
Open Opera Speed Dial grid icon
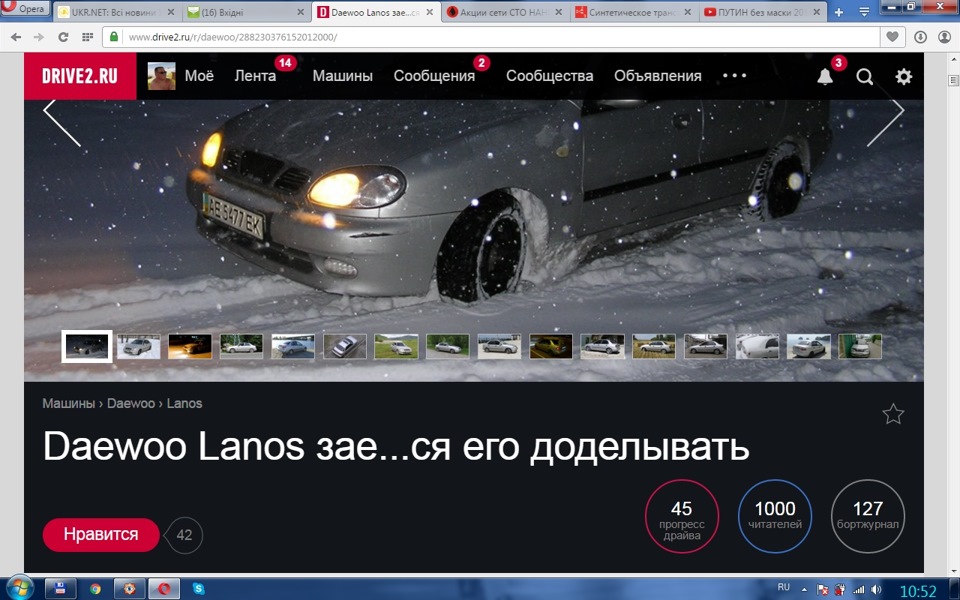(x=88, y=37)
